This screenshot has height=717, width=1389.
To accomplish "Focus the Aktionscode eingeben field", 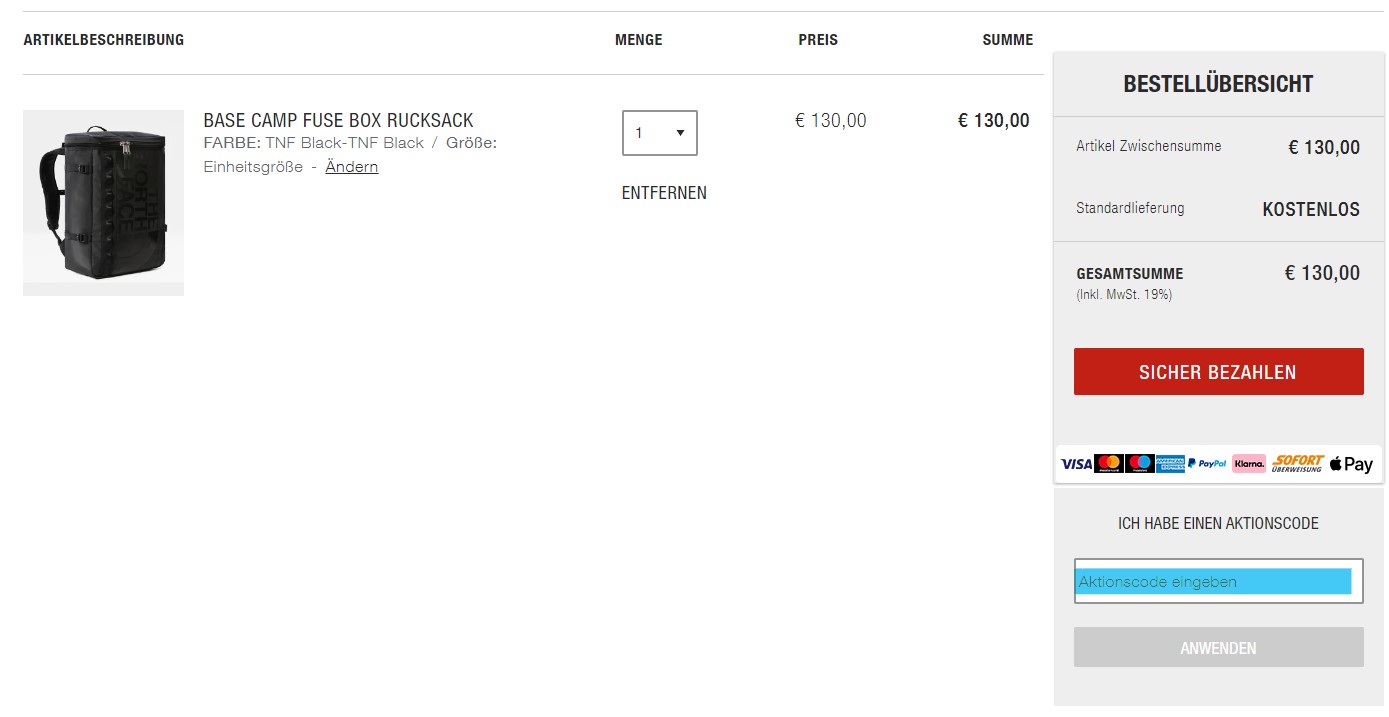I will [1218, 581].
